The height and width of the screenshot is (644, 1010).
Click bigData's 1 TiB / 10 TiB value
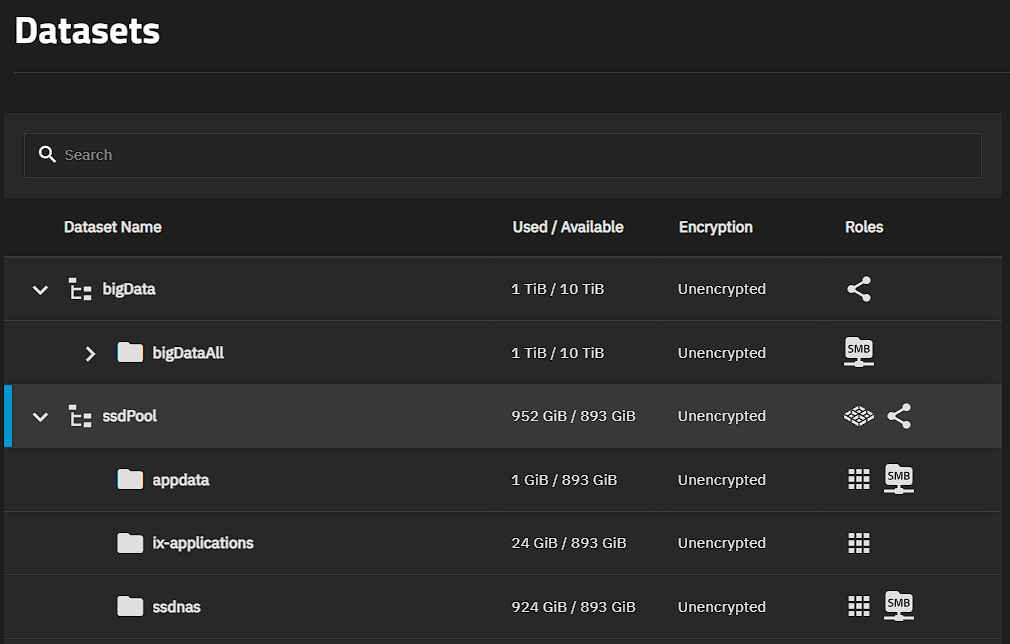pyautogui.click(x=558, y=289)
